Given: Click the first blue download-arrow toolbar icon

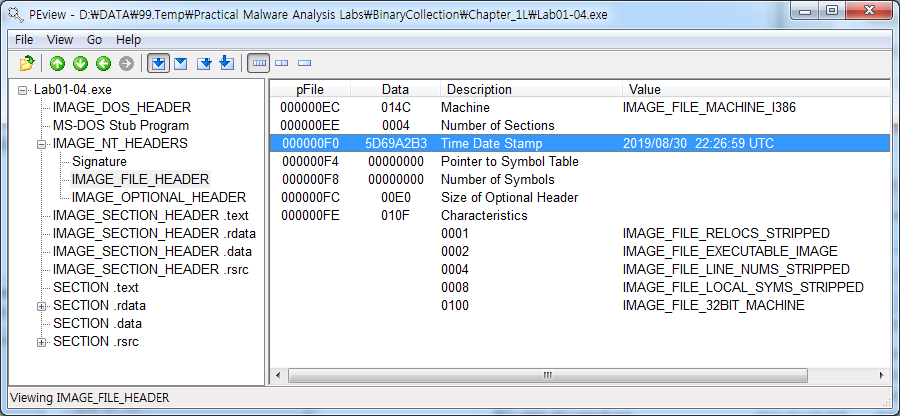Looking at the screenshot, I should (158, 63).
